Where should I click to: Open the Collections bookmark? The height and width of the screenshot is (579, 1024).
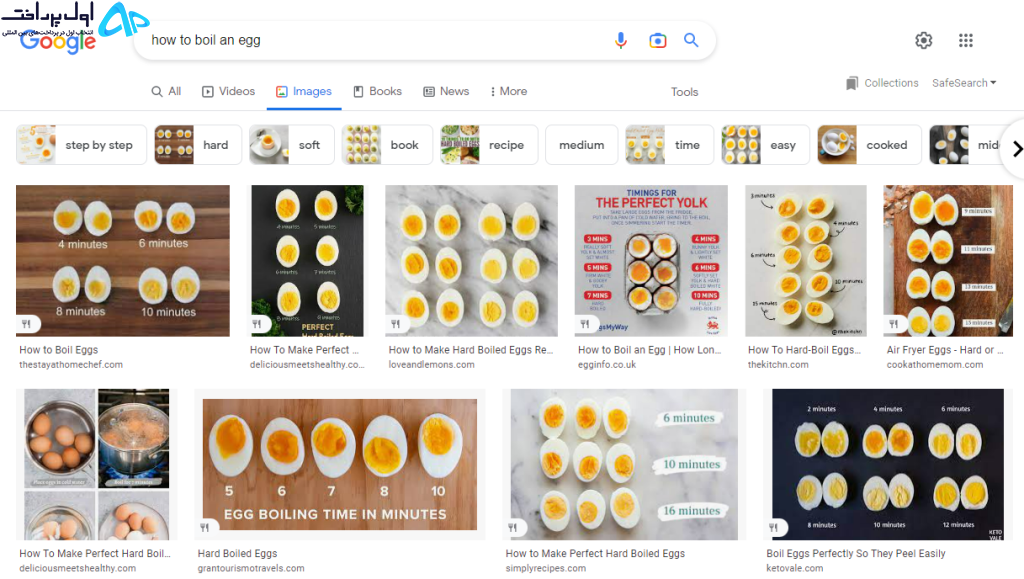(x=852, y=84)
